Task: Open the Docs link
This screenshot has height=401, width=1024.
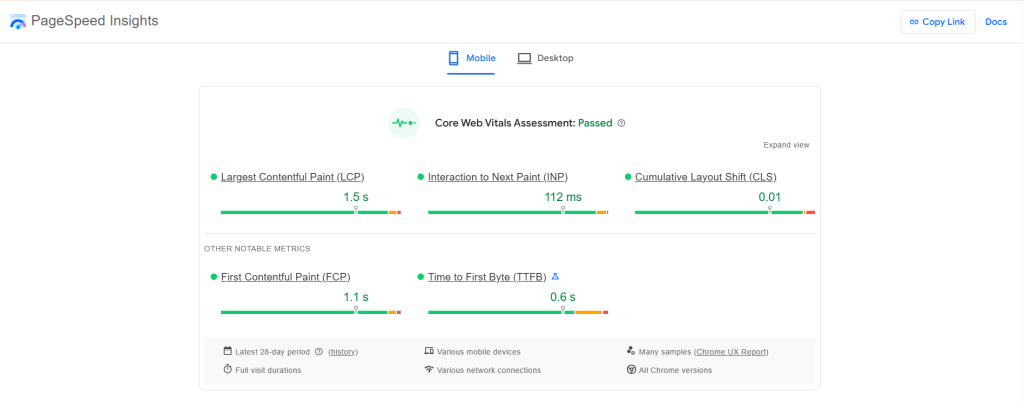Action: (996, 22)
